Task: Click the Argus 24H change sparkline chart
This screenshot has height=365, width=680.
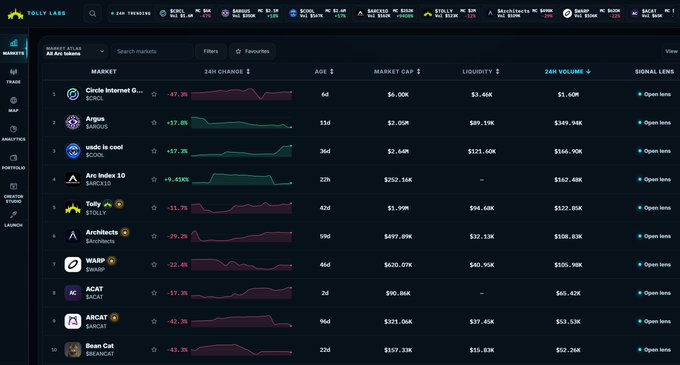Action: [x=242, y=123]
